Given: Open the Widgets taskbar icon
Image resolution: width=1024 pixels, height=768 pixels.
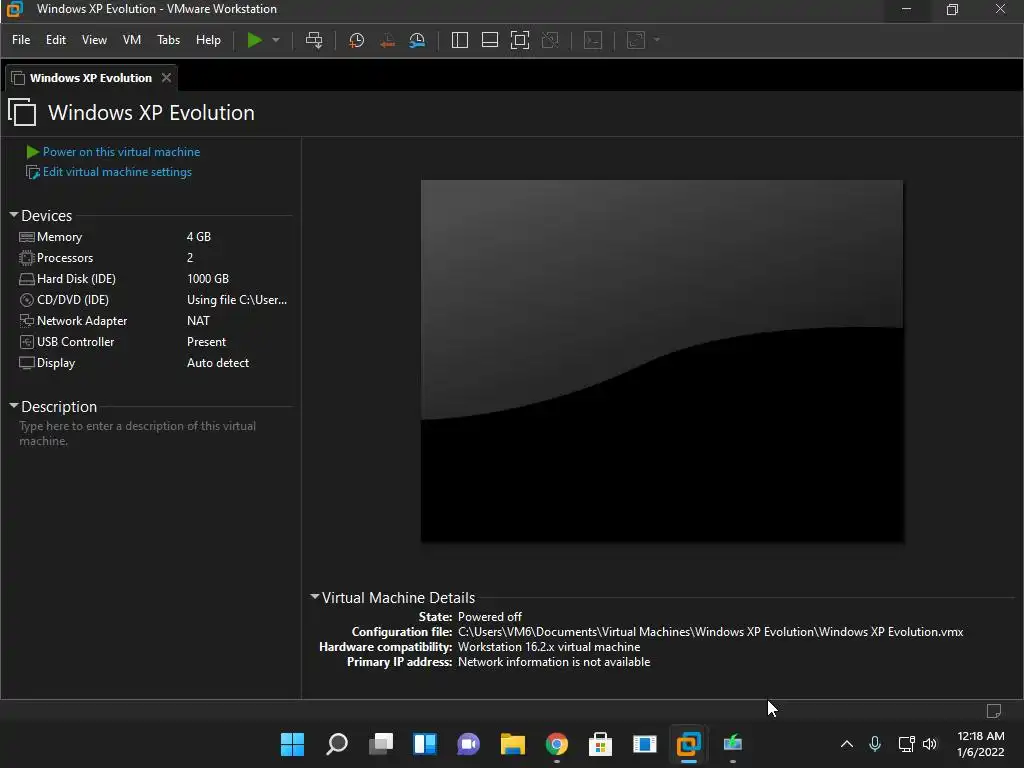Looking at the screenshot, I should click(x=424, y=744).
